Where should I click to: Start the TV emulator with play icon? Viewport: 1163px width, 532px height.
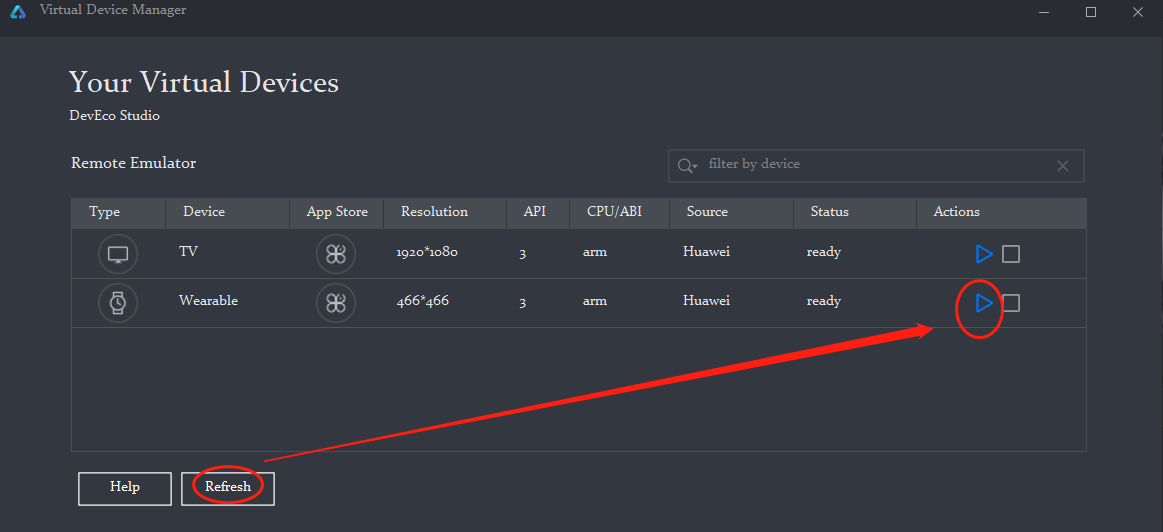[x=984, y=254]
